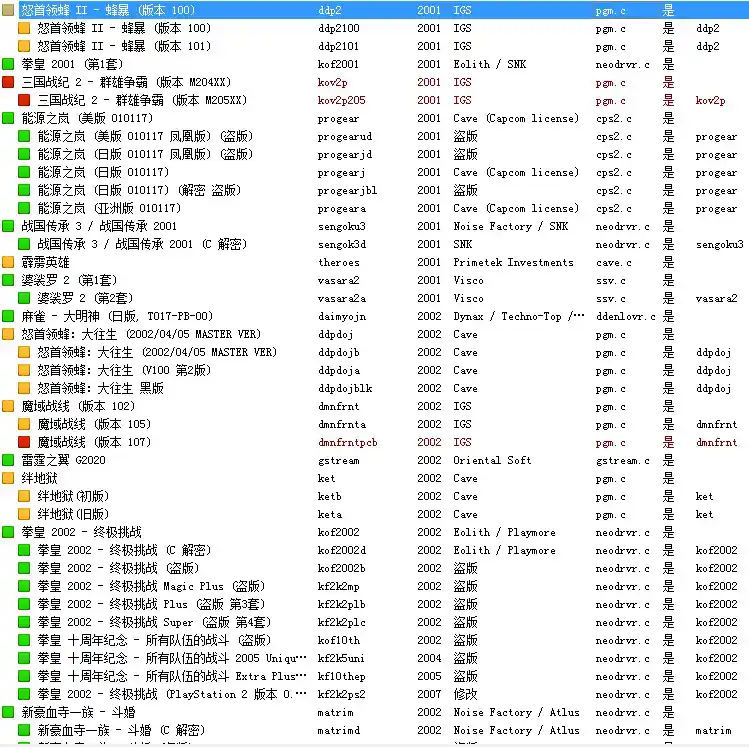The image size is (749, 747).
Task: Click the green status icon beside 拳皇 2001 (第1套)
Action: point(8,64)
